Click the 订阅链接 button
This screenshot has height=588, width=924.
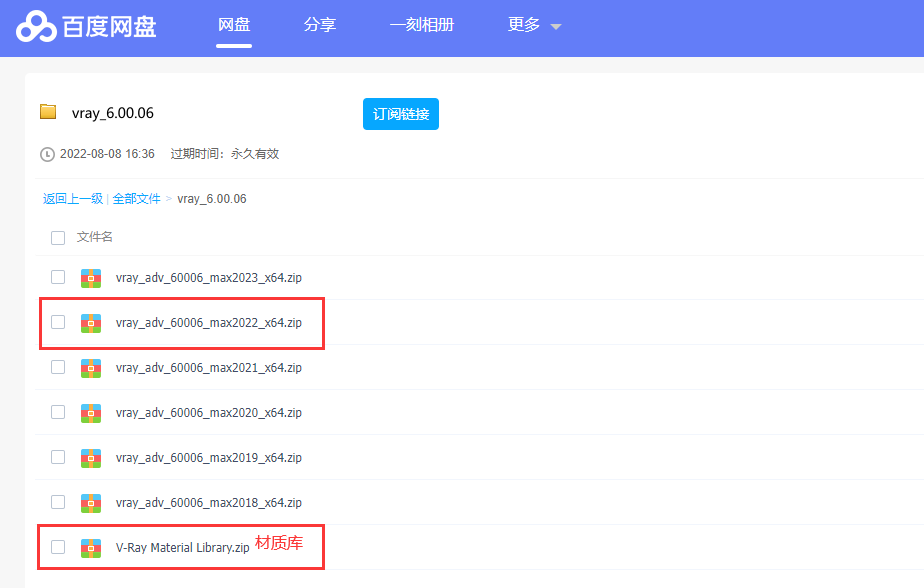(x=400, y=114)
